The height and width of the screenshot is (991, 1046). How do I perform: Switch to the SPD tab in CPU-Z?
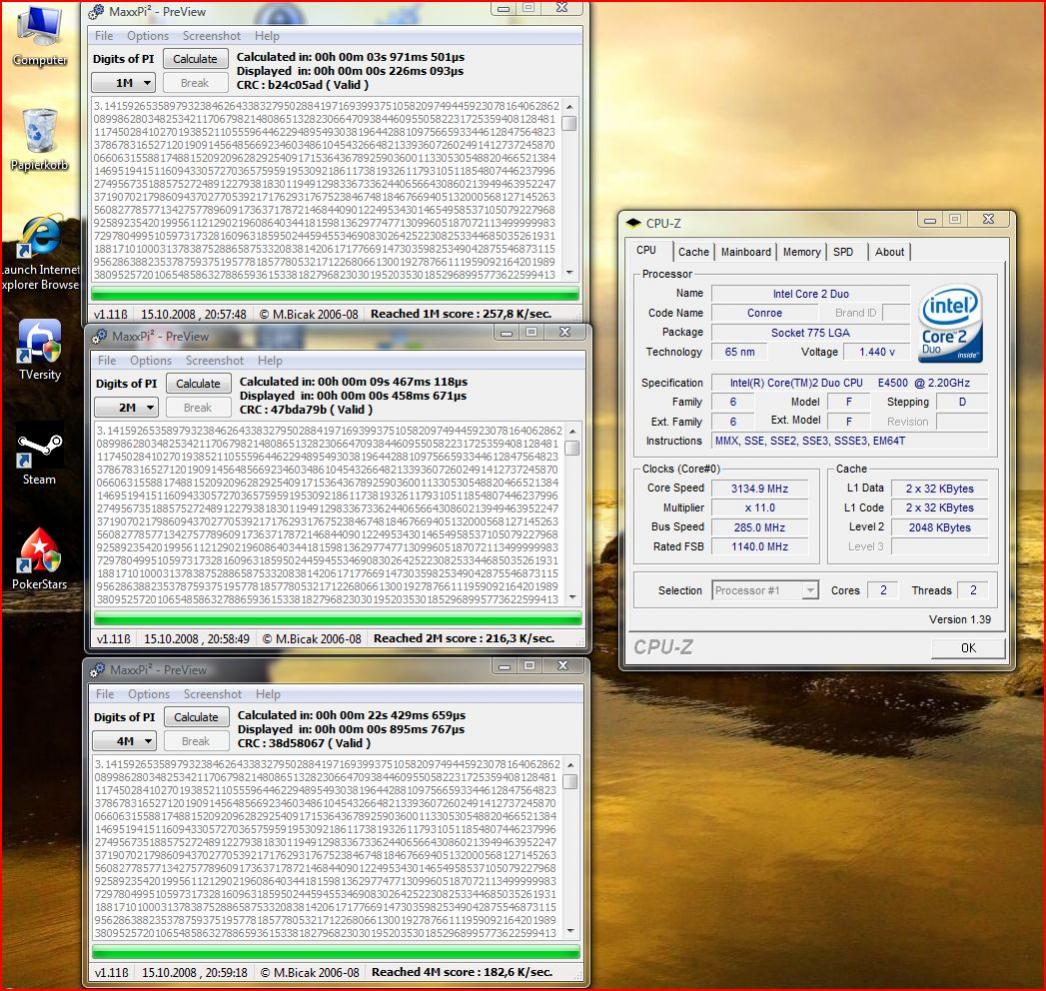843,252
